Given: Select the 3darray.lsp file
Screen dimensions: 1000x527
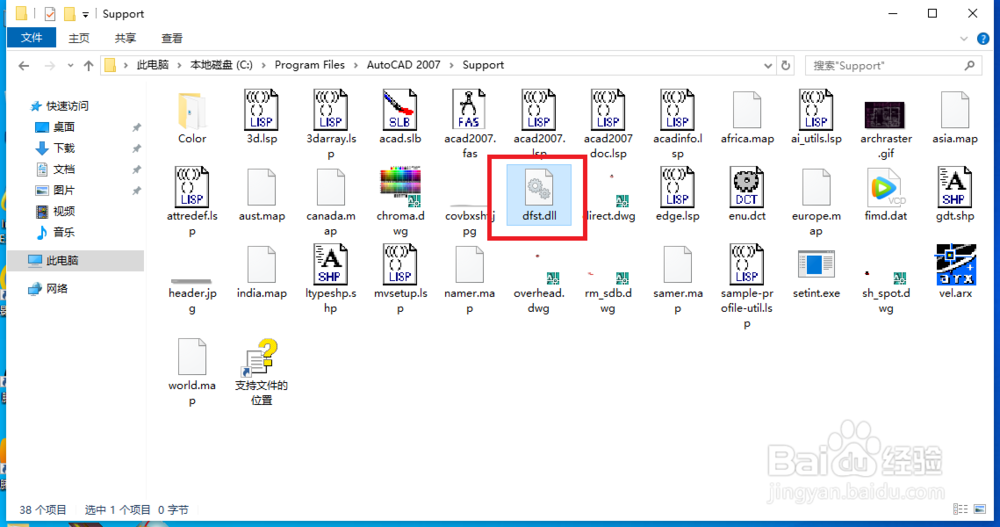Looking at the screenshot, I should [x=330, y=125].
